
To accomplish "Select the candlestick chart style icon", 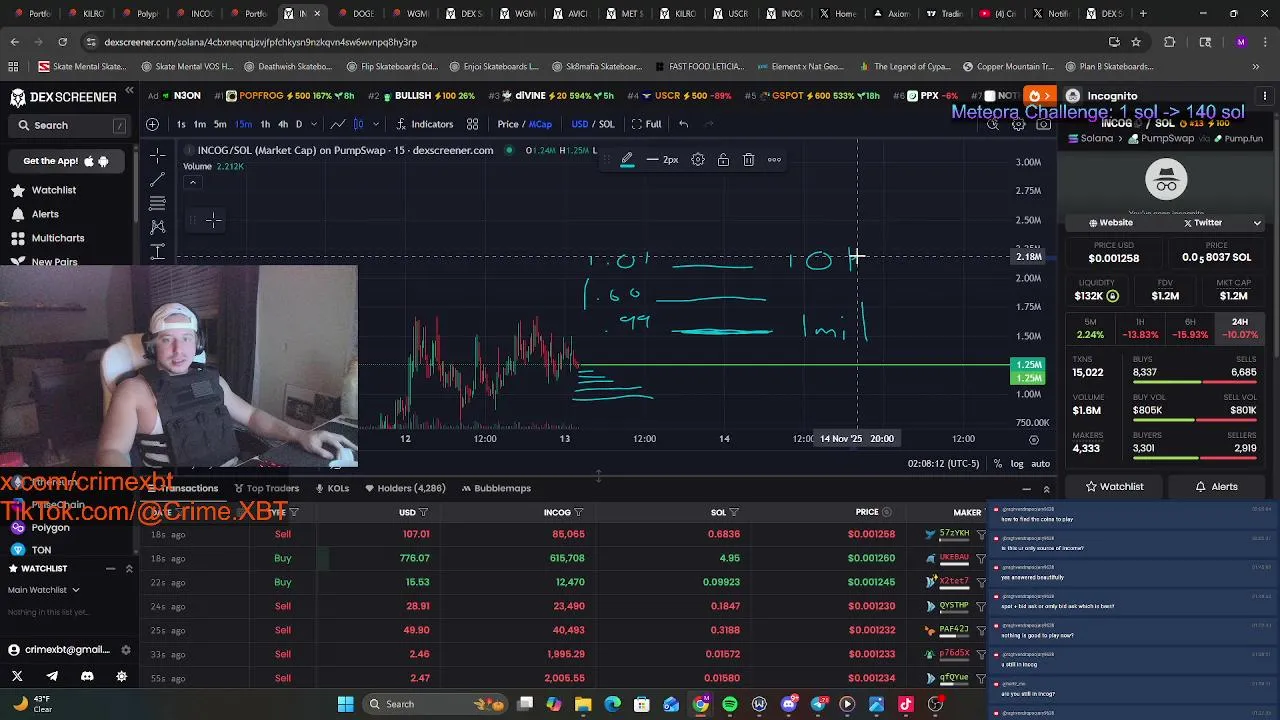I will point(358,124).
